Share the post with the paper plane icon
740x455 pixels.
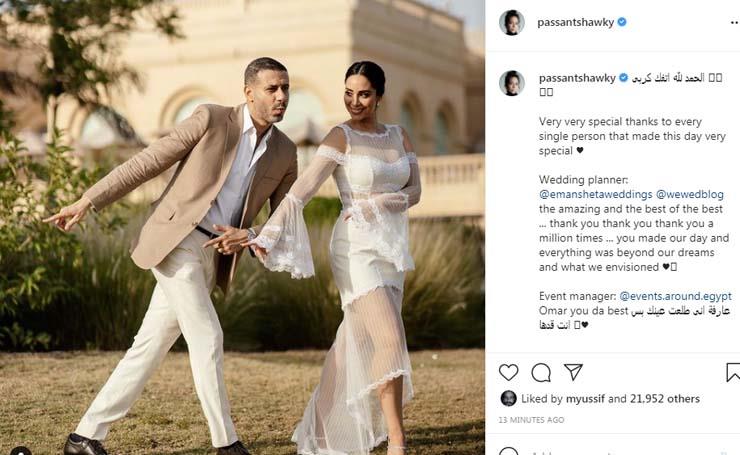coord(573,372)
